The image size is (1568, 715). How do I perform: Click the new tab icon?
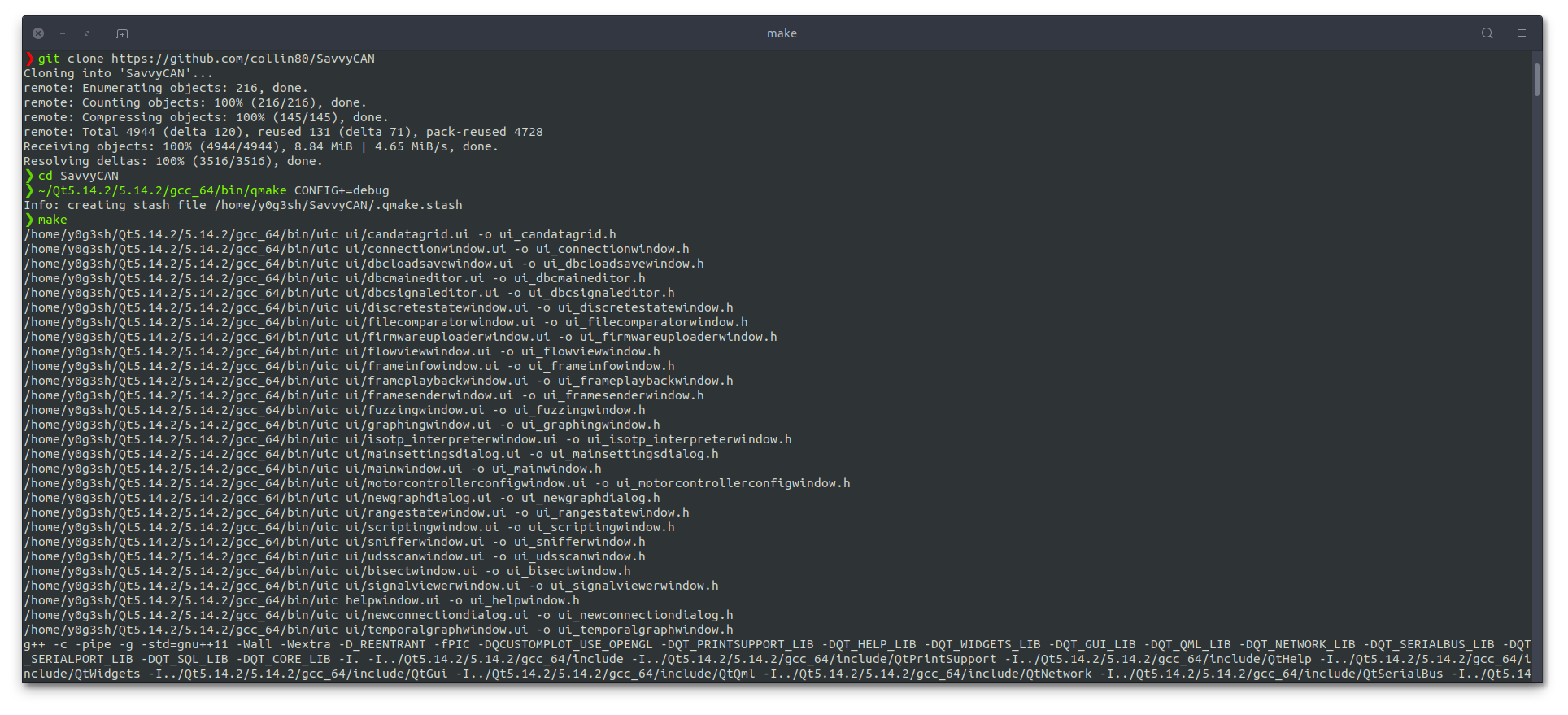tap(122, 33)
